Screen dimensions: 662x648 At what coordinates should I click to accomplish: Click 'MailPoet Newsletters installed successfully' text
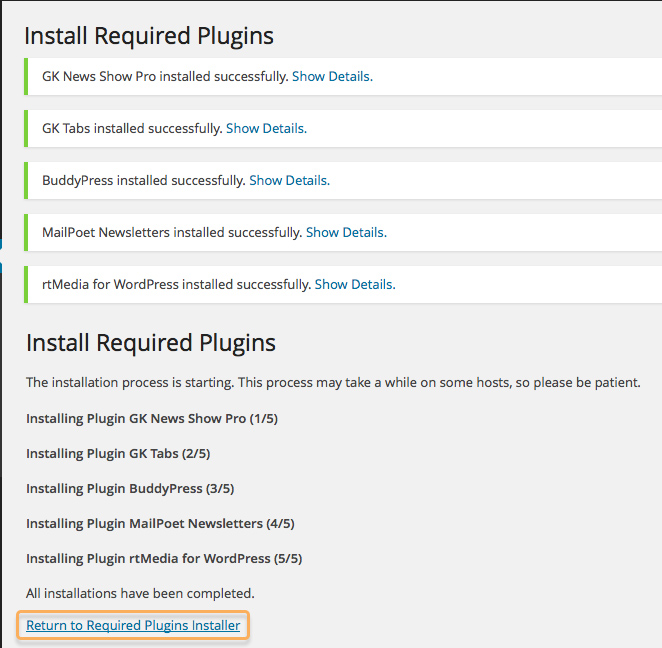click(x=172, y=232)
